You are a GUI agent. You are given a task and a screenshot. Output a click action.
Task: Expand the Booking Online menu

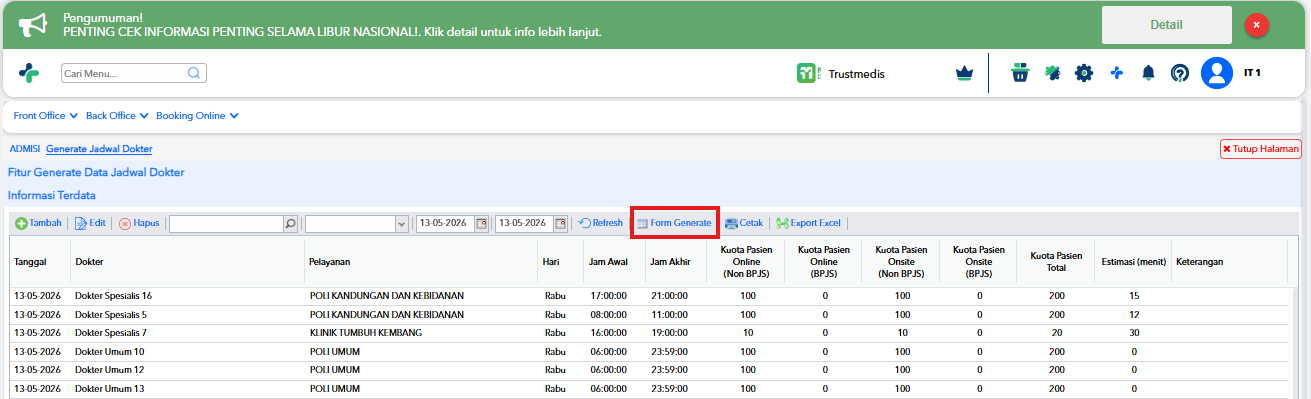(197, 116)
